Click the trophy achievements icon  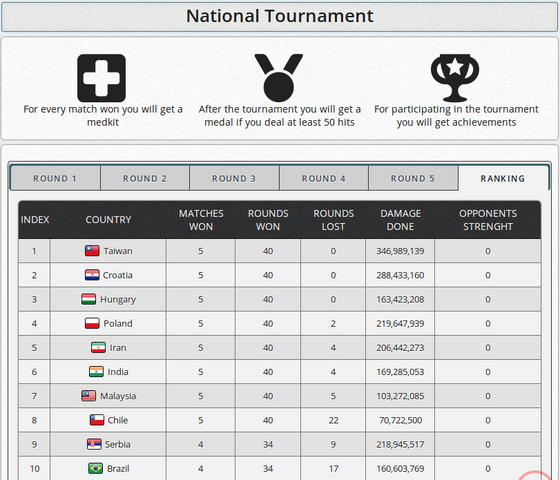(x=455, y=78)
